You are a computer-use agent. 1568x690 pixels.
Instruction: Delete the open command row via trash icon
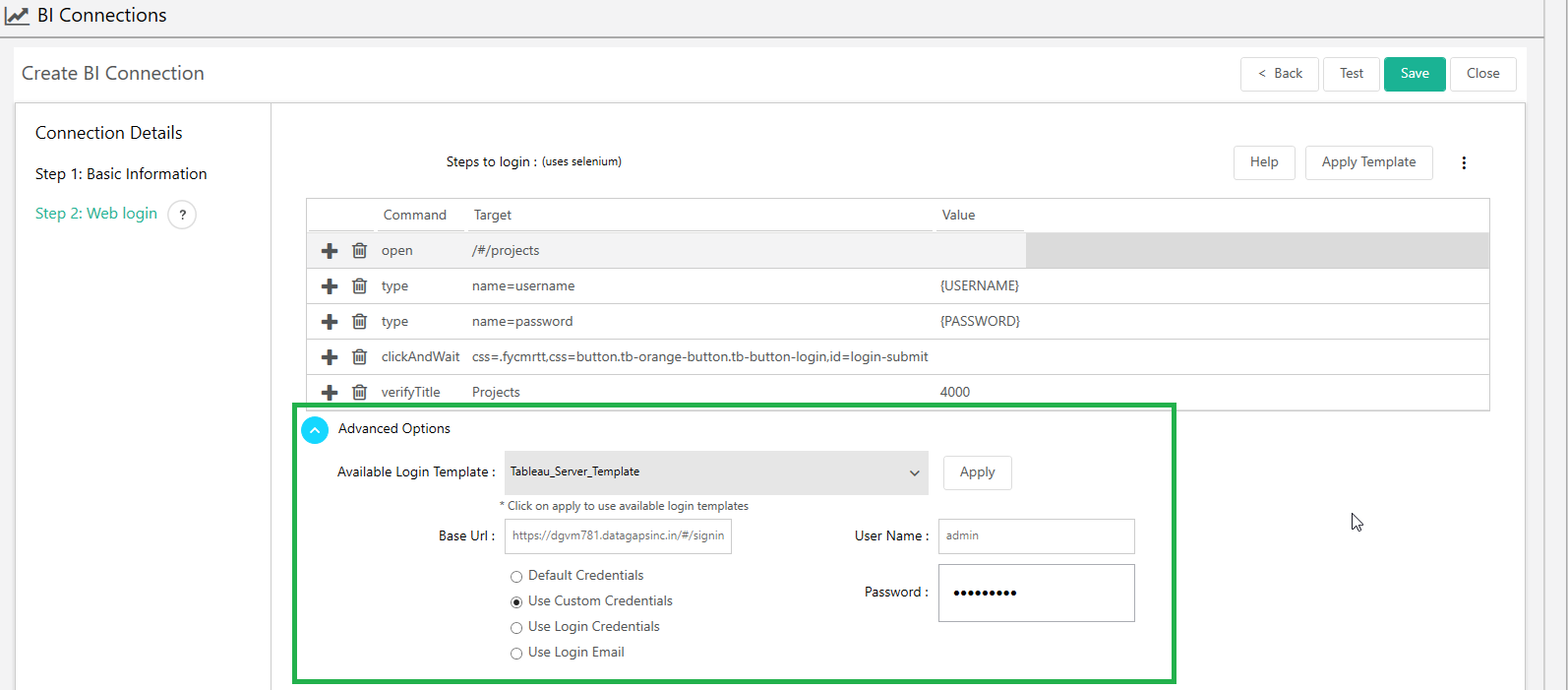point(360,251)
